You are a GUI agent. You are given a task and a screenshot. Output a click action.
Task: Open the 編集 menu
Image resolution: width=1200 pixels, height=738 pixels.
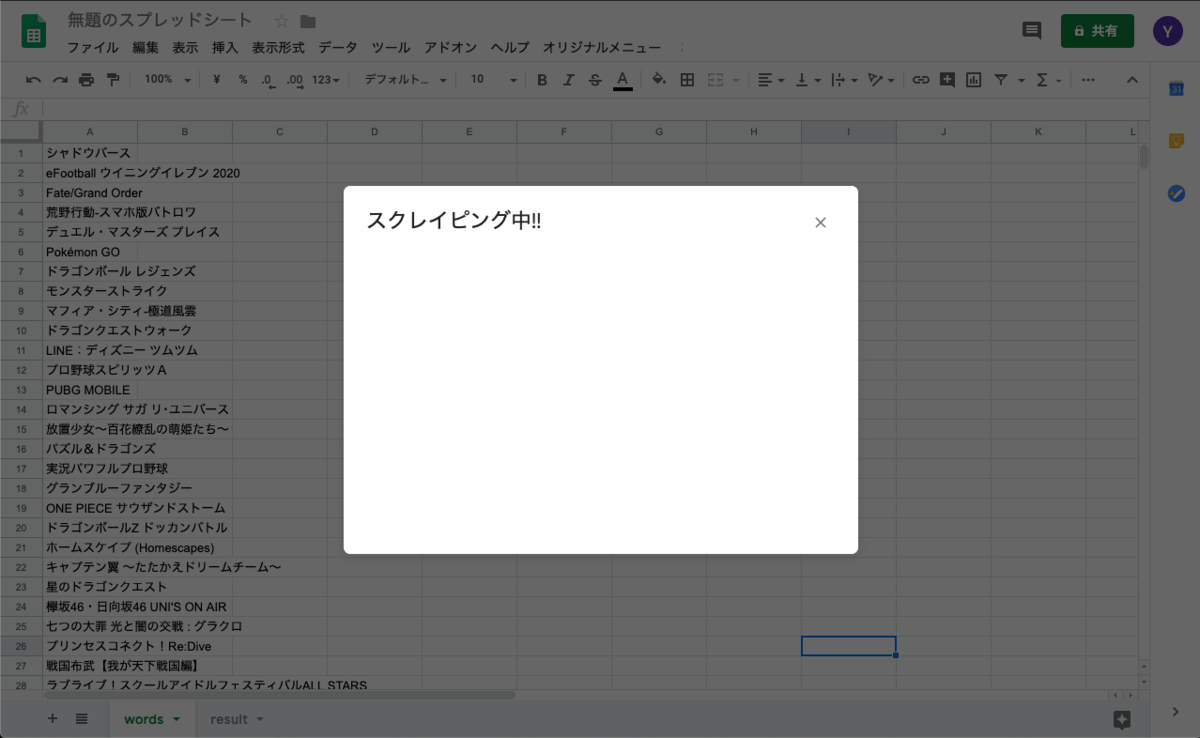coord(146,47)
